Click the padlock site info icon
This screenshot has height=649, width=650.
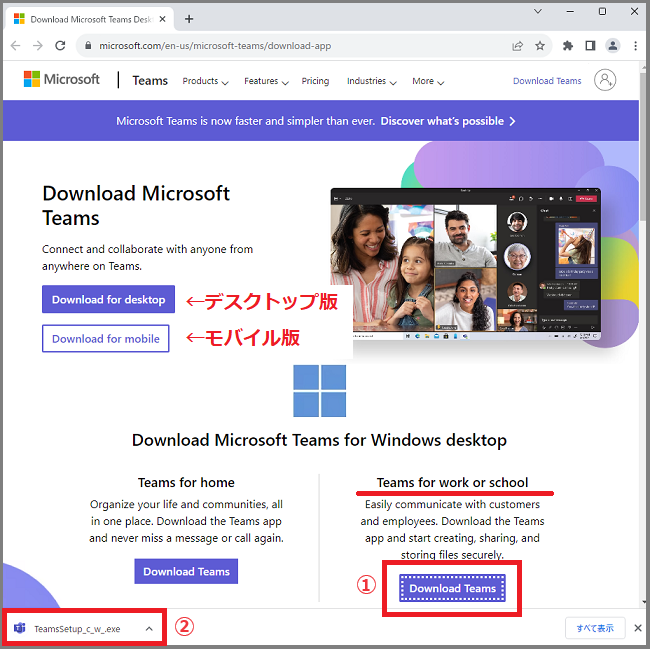pyautogui.click(x=88, y=46)
